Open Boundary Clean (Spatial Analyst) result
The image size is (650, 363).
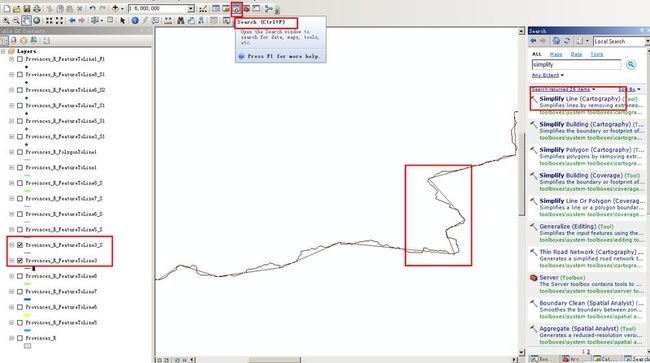[x=587, y=303]
